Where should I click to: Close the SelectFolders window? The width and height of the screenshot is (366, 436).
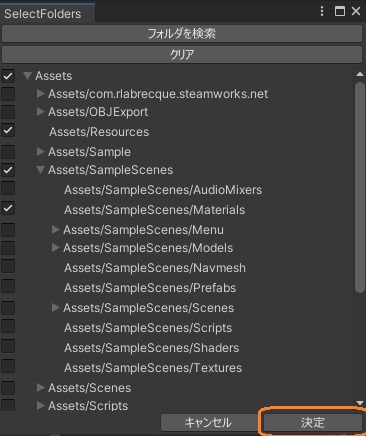(x=356, y=11)
